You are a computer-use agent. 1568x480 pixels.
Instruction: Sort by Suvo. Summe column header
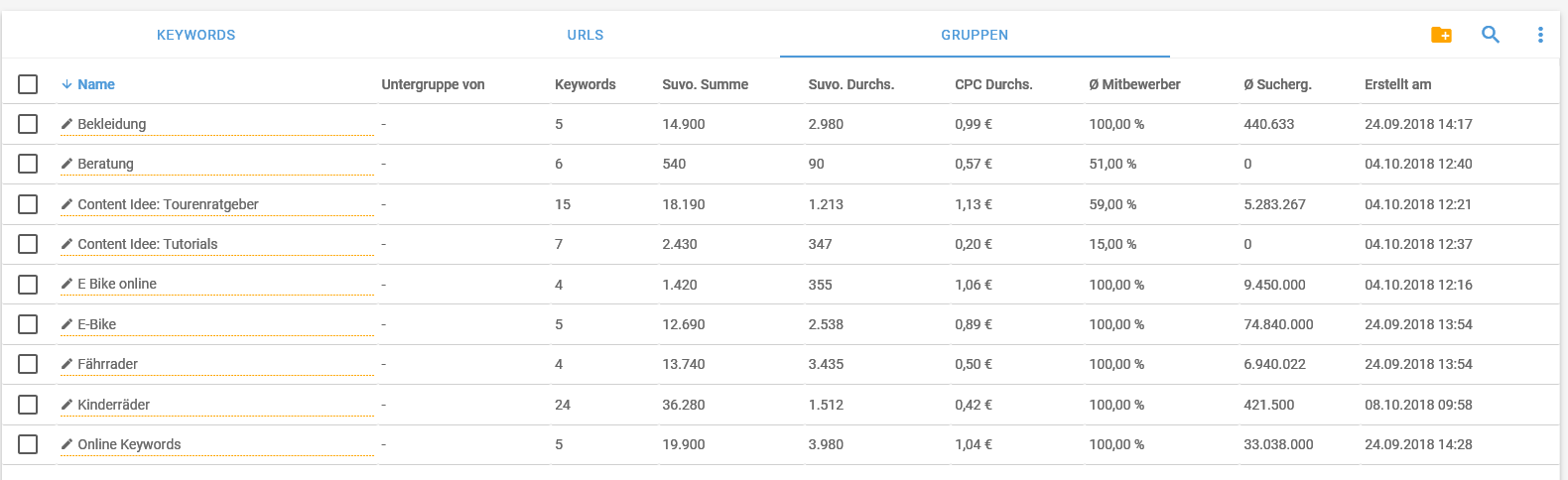point(706,84)
